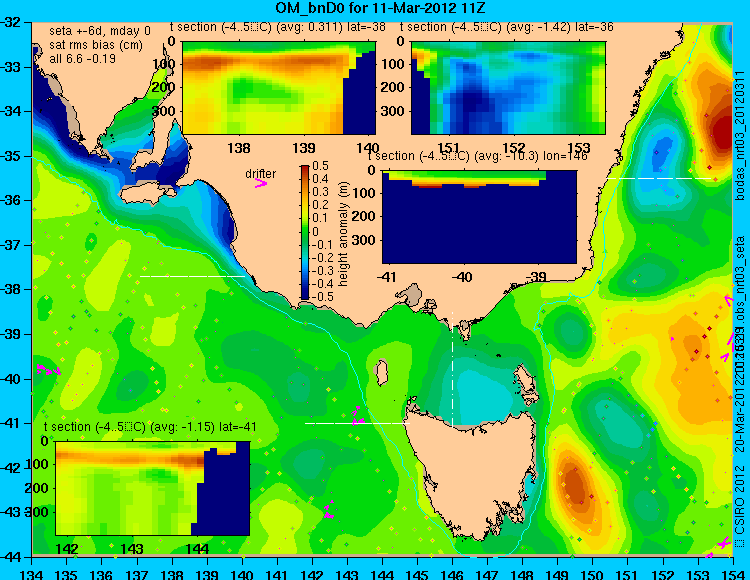Click the dark red warm eddy near 153.5E, 34.5S
The height and width of the screenshot is (580, 750).
[721, 131]
